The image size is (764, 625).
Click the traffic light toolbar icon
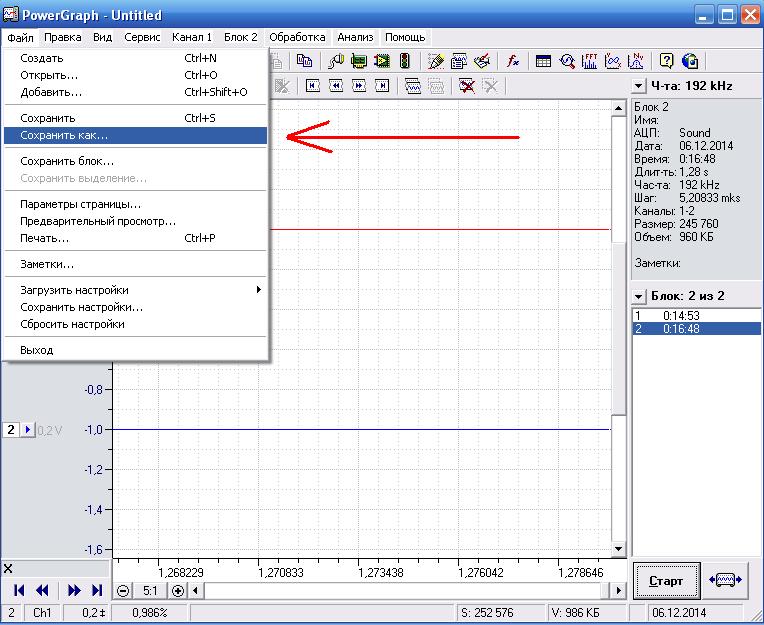point(404,61)
